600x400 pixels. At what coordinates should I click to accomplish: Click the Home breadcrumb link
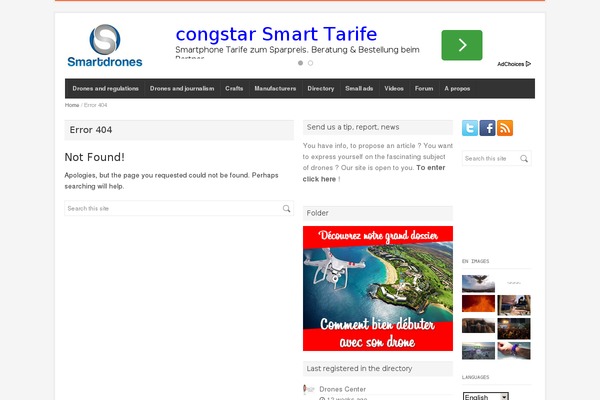click(x=72, y=105)
